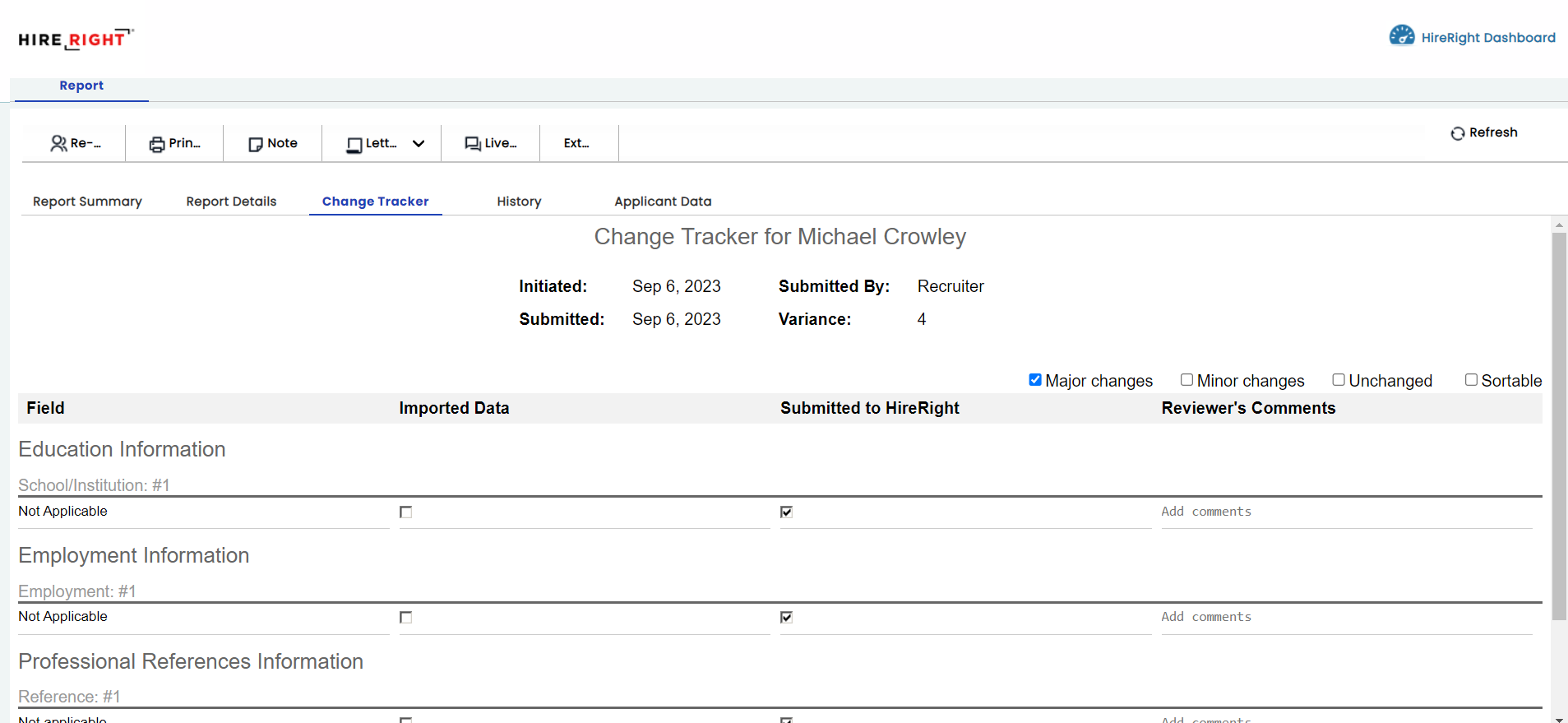The width and height of the screenshot is (1568, 723).
Task: Open the History tab
Action: coord(519,202)
